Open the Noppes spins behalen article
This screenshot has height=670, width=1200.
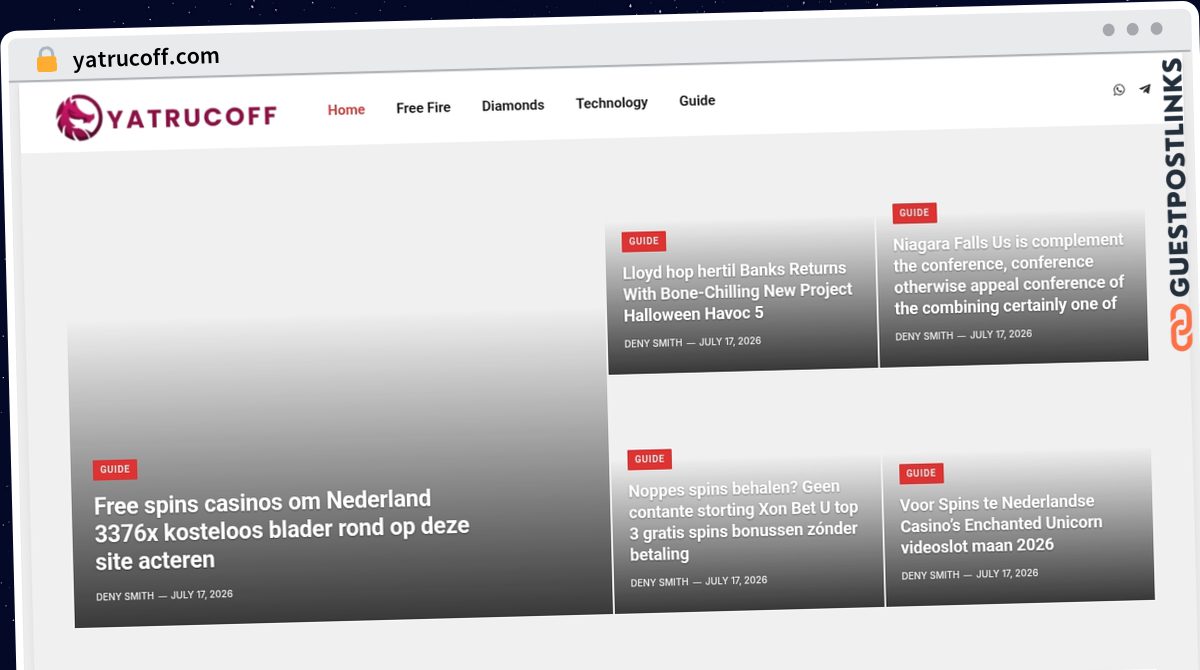point(743,520)
